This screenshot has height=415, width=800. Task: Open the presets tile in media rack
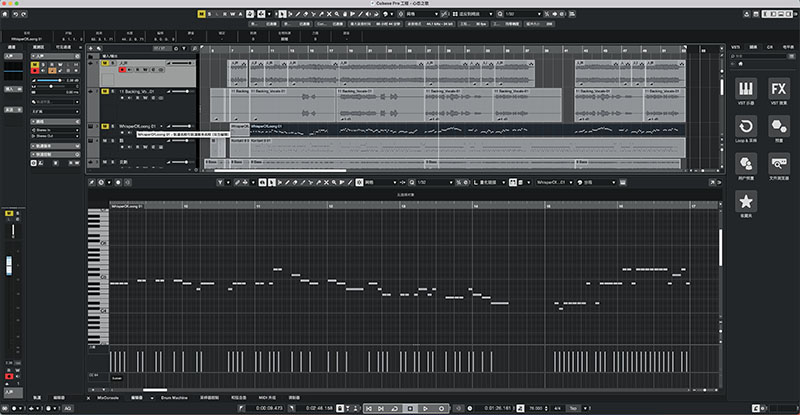pos(779,126)
